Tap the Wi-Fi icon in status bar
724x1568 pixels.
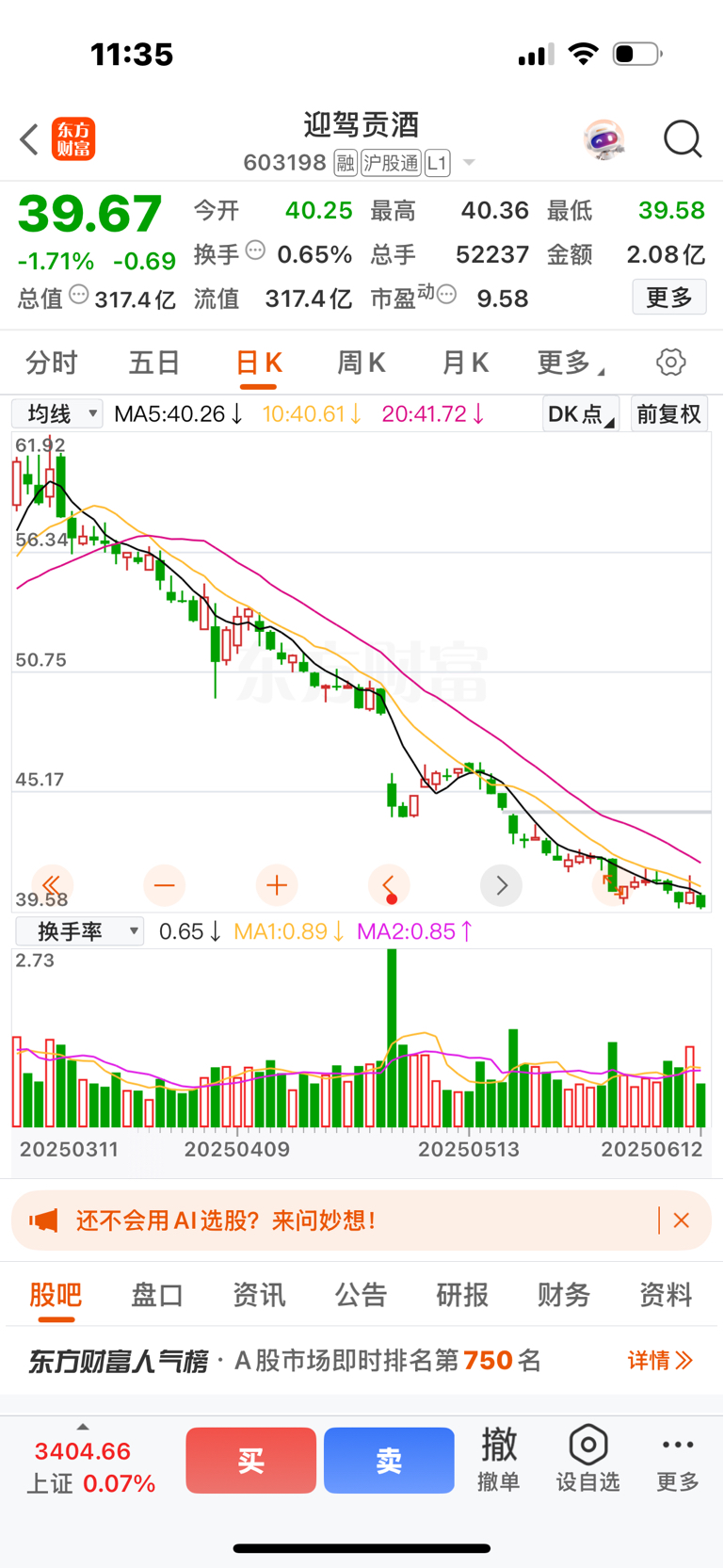[584, 54]
